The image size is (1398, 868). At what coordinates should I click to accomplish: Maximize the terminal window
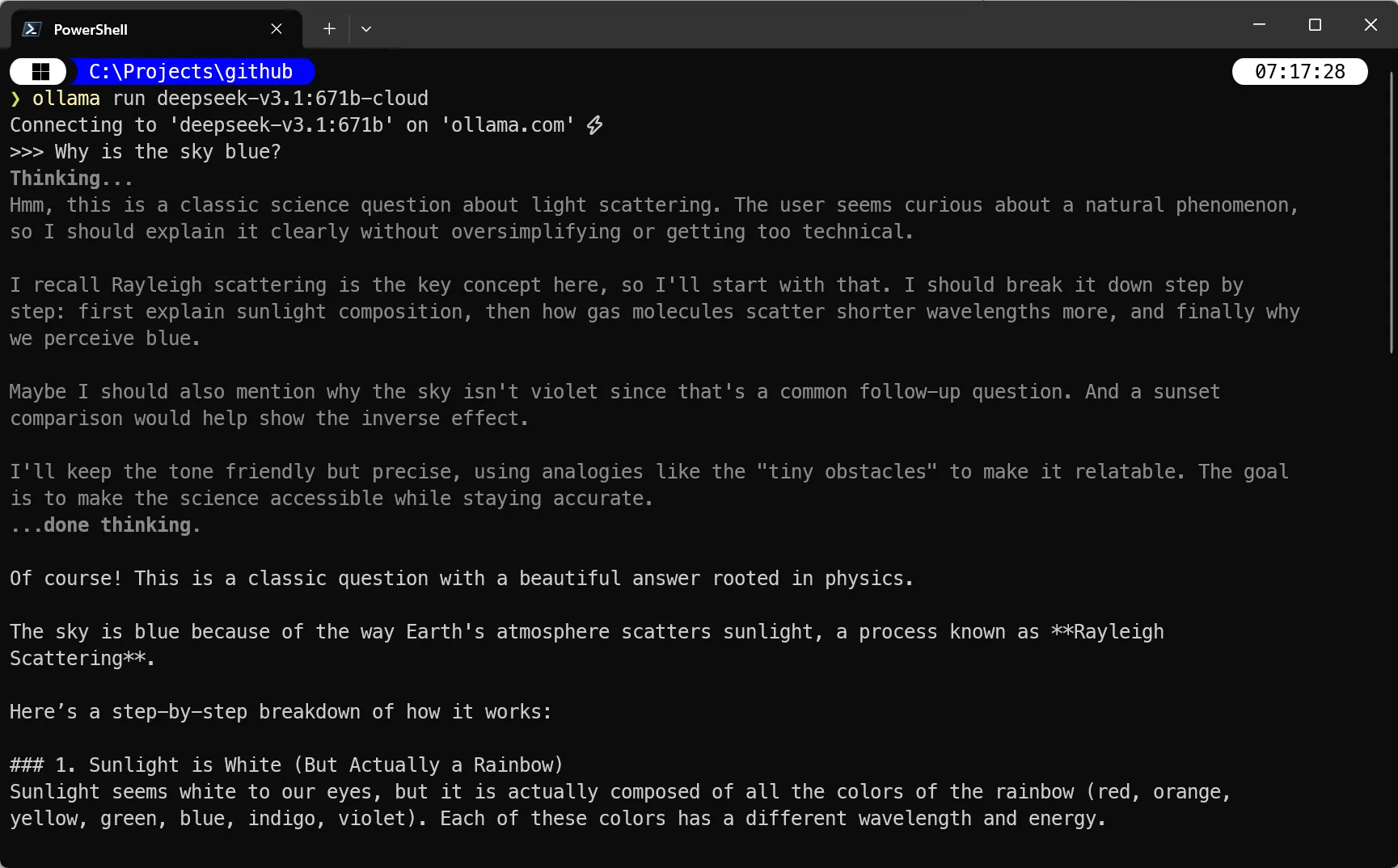click(x=1315, y=25)
